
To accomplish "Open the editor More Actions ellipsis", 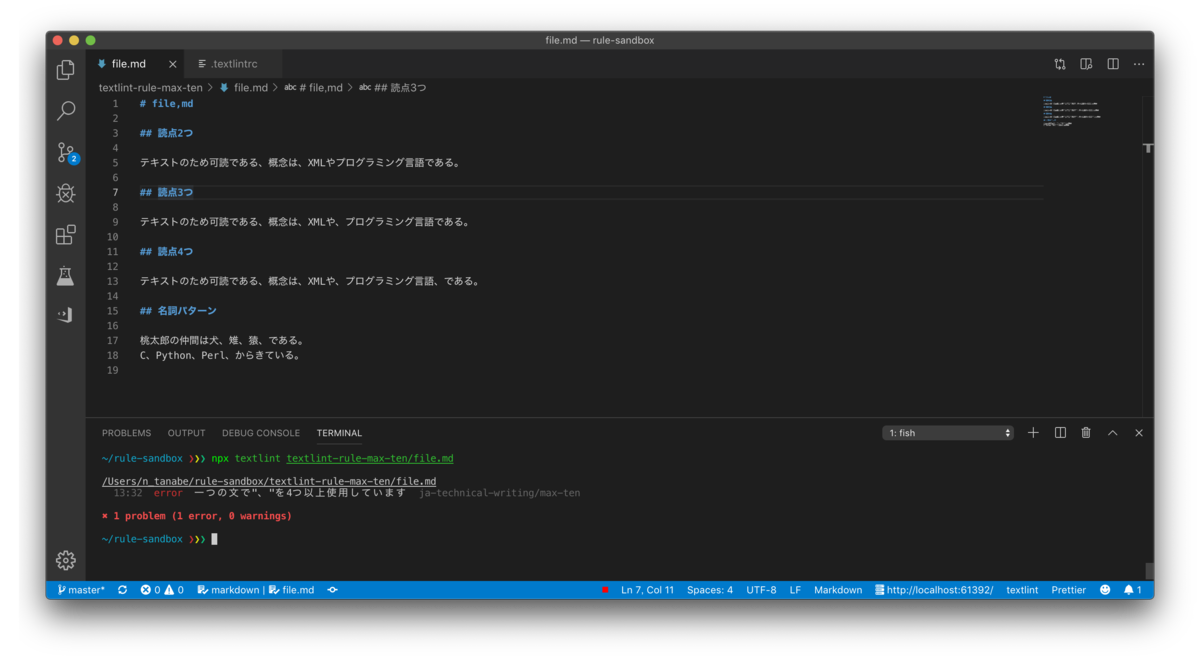I will coord(1139,64).
